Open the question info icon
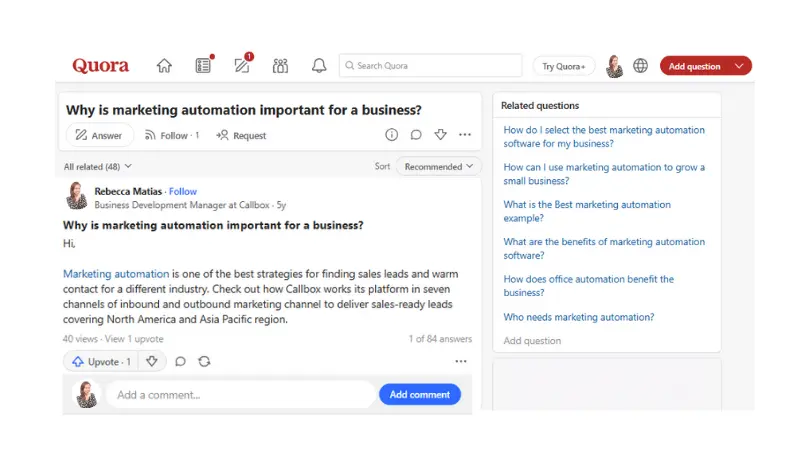This screenshot has width=800, height=450. pyautogui.click(x=391, y=135)
